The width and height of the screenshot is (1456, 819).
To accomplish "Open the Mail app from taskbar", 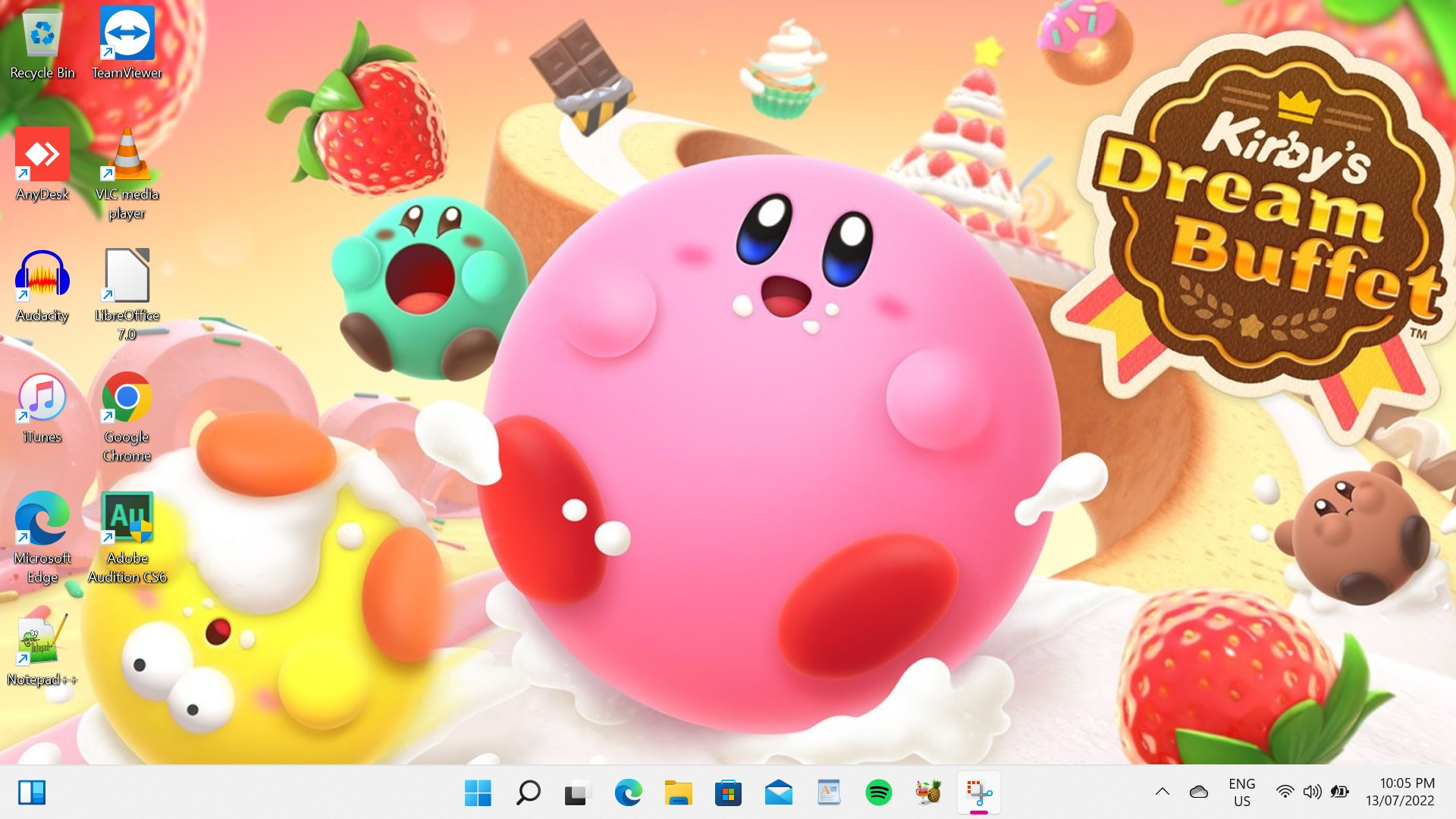I will (778, 792).
